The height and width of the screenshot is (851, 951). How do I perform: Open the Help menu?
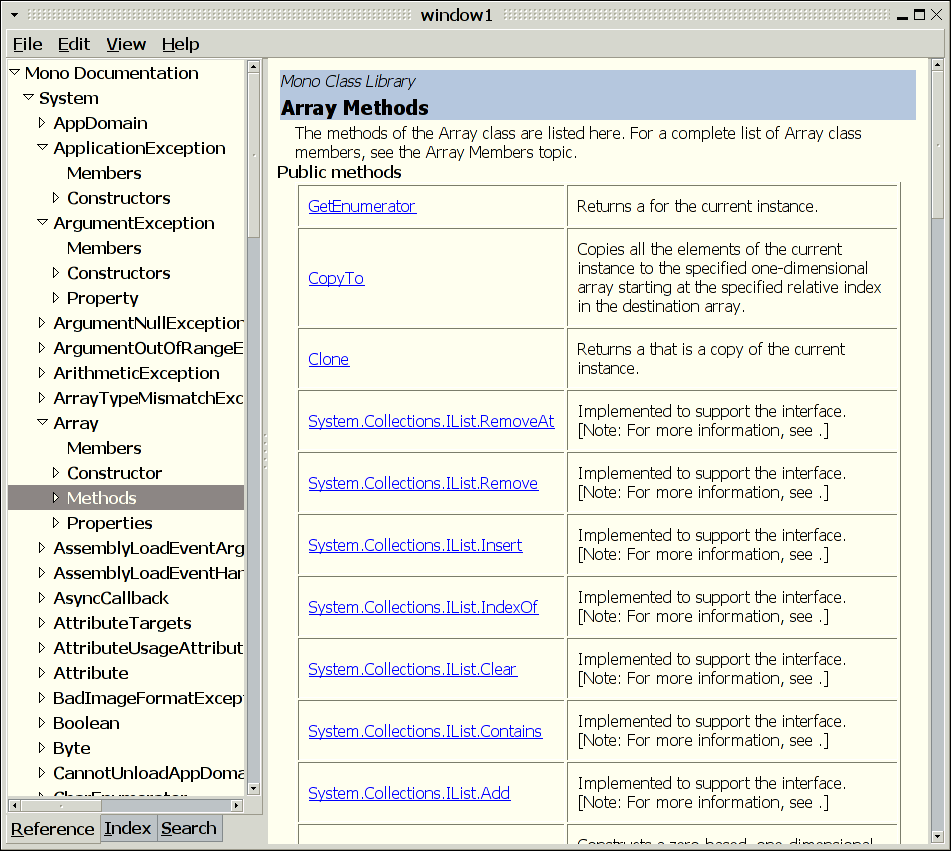click(x=180, y=44)
